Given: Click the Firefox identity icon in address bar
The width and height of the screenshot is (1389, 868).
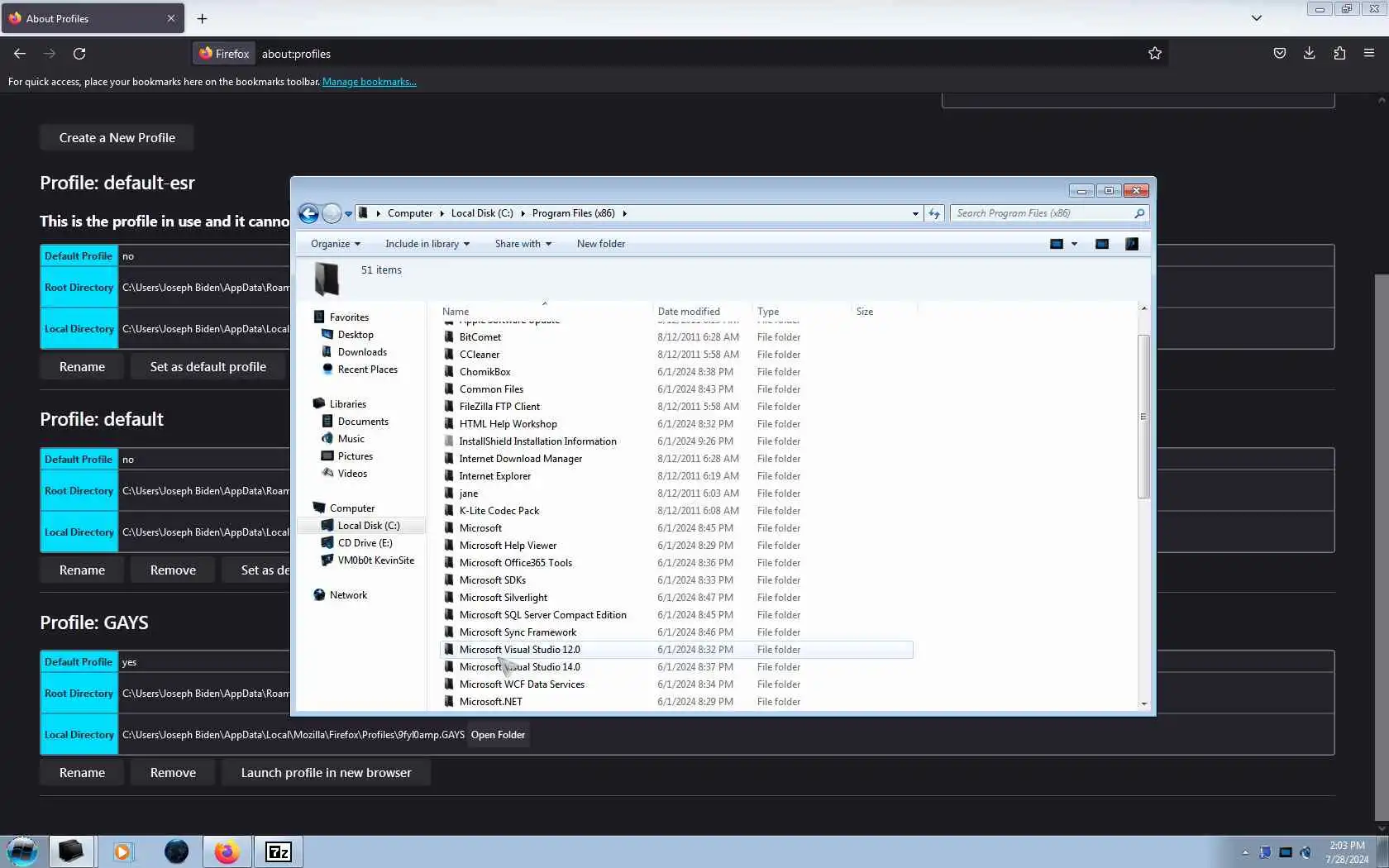Looking at the screenshot, I should [224, 54].
